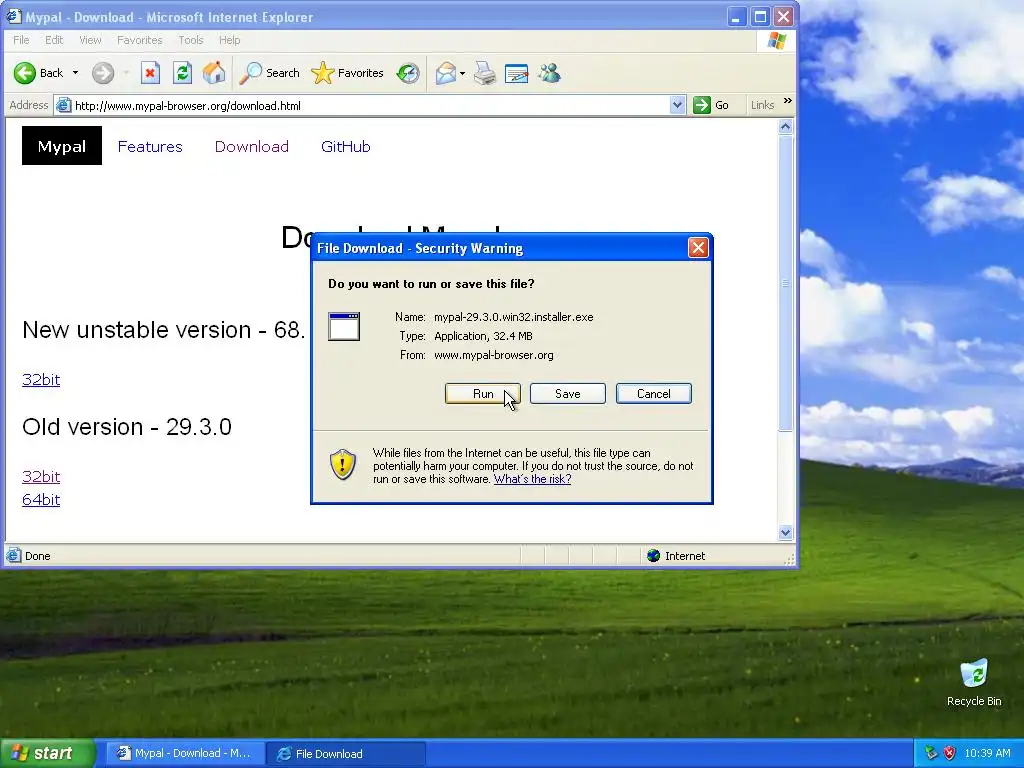The width and height of the screenshot is (1024, 768).
Task: Expand the address bar dropdown
Action: tap(677, 105)
